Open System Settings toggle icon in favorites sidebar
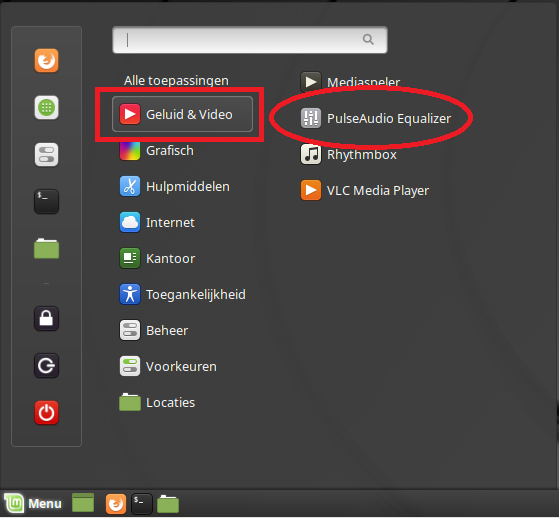This screenshot has width=559, height=518. [x=46, y=154]
